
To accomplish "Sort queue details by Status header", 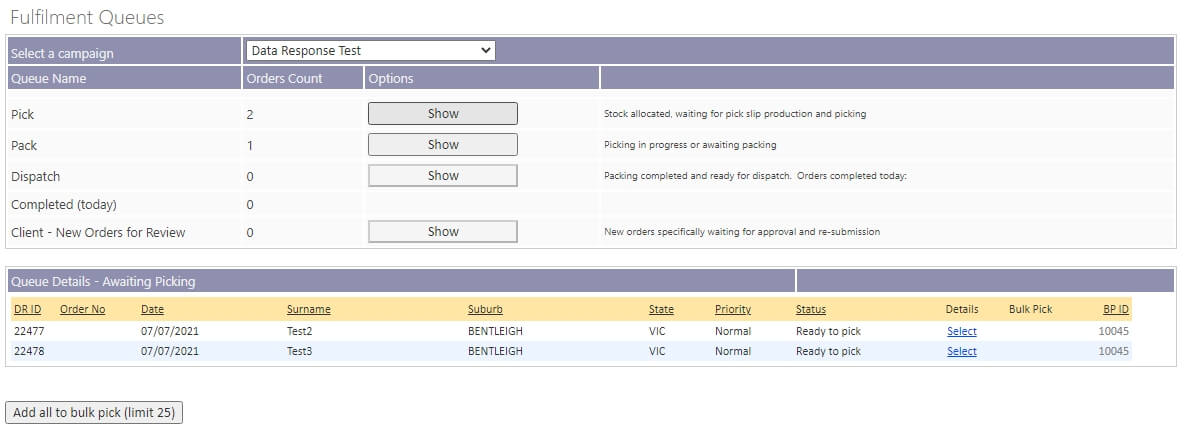I will pos(810,309).
